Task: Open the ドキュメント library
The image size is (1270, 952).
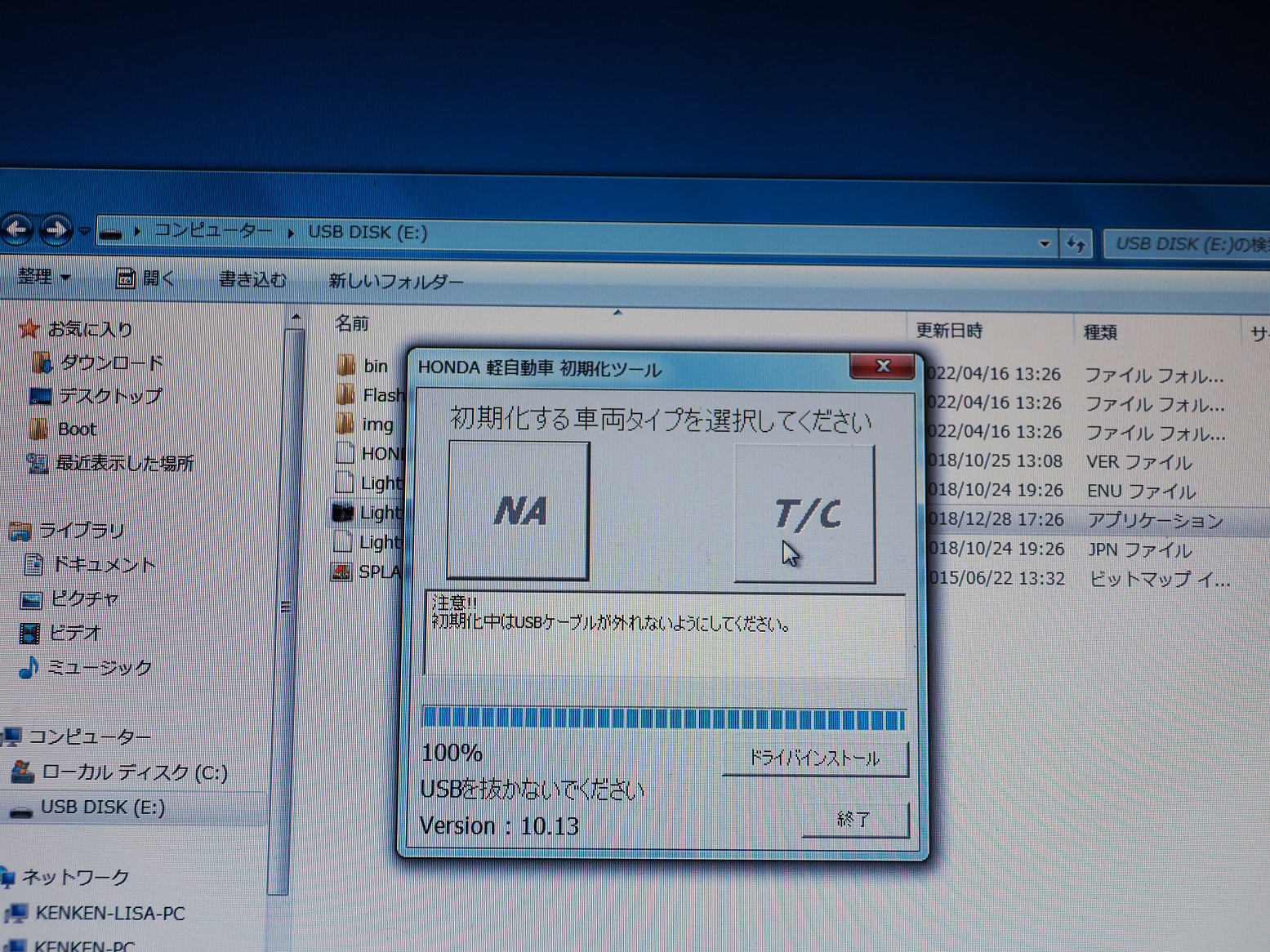Action: pyautogui.click(x=104, y=565)
